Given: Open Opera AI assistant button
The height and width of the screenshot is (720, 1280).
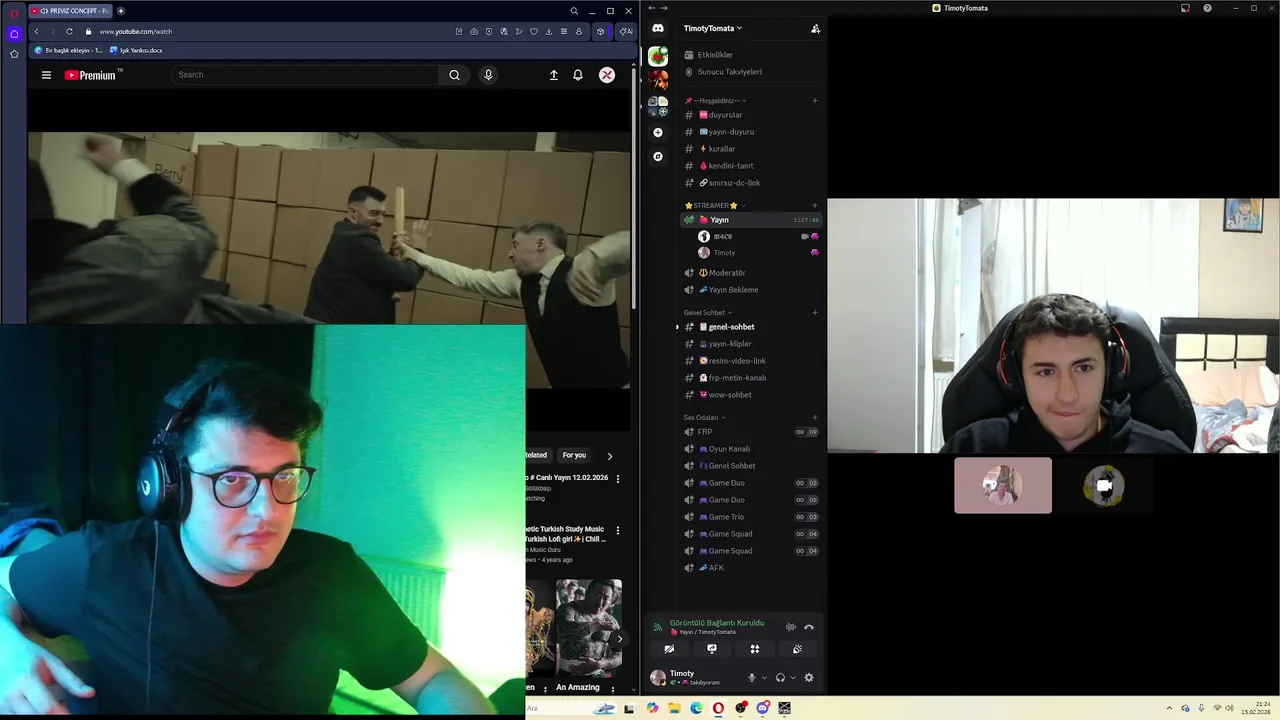Looking at the screenshot, I should tap(626, 31).
